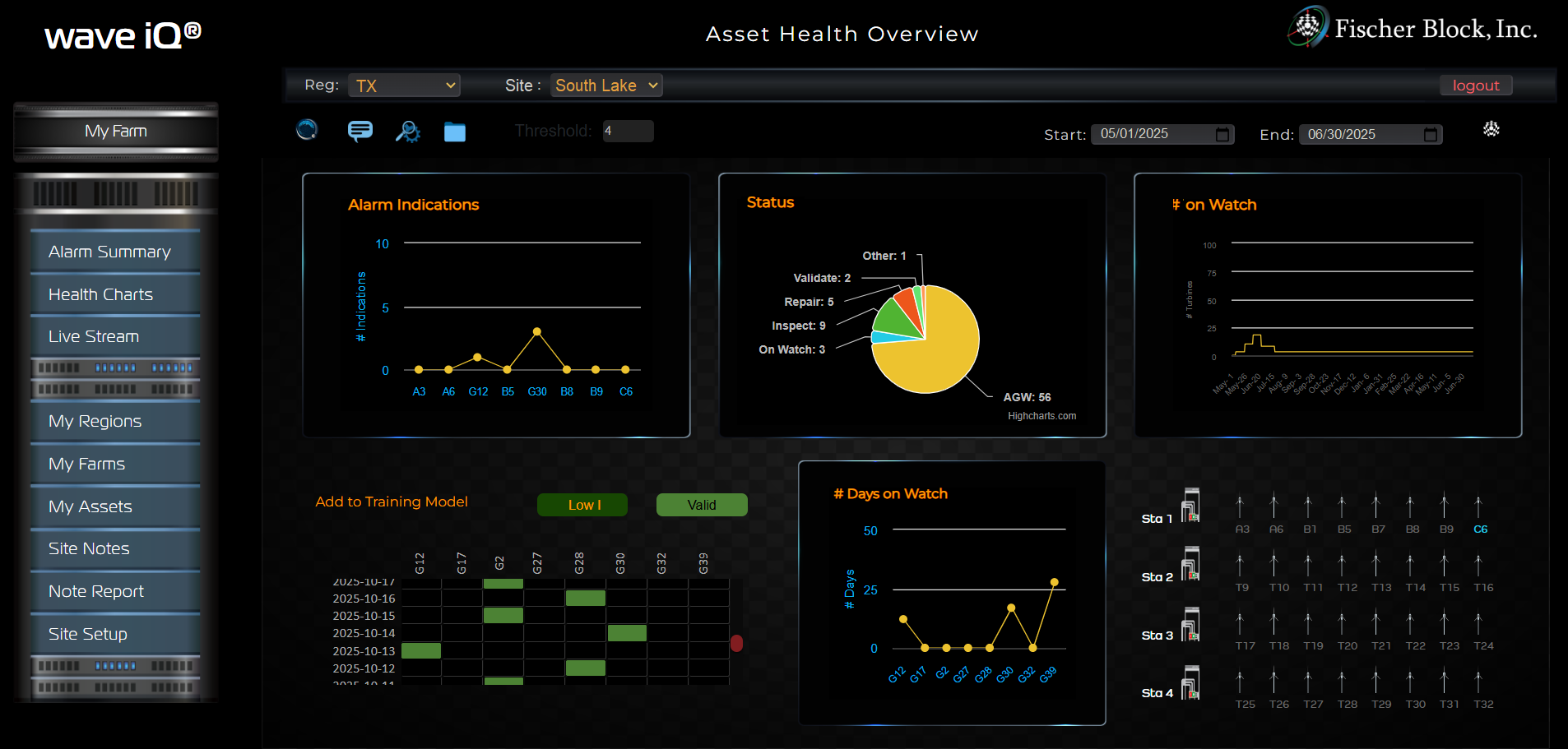Click the white gear icon beside End date

pos(1491,129)
